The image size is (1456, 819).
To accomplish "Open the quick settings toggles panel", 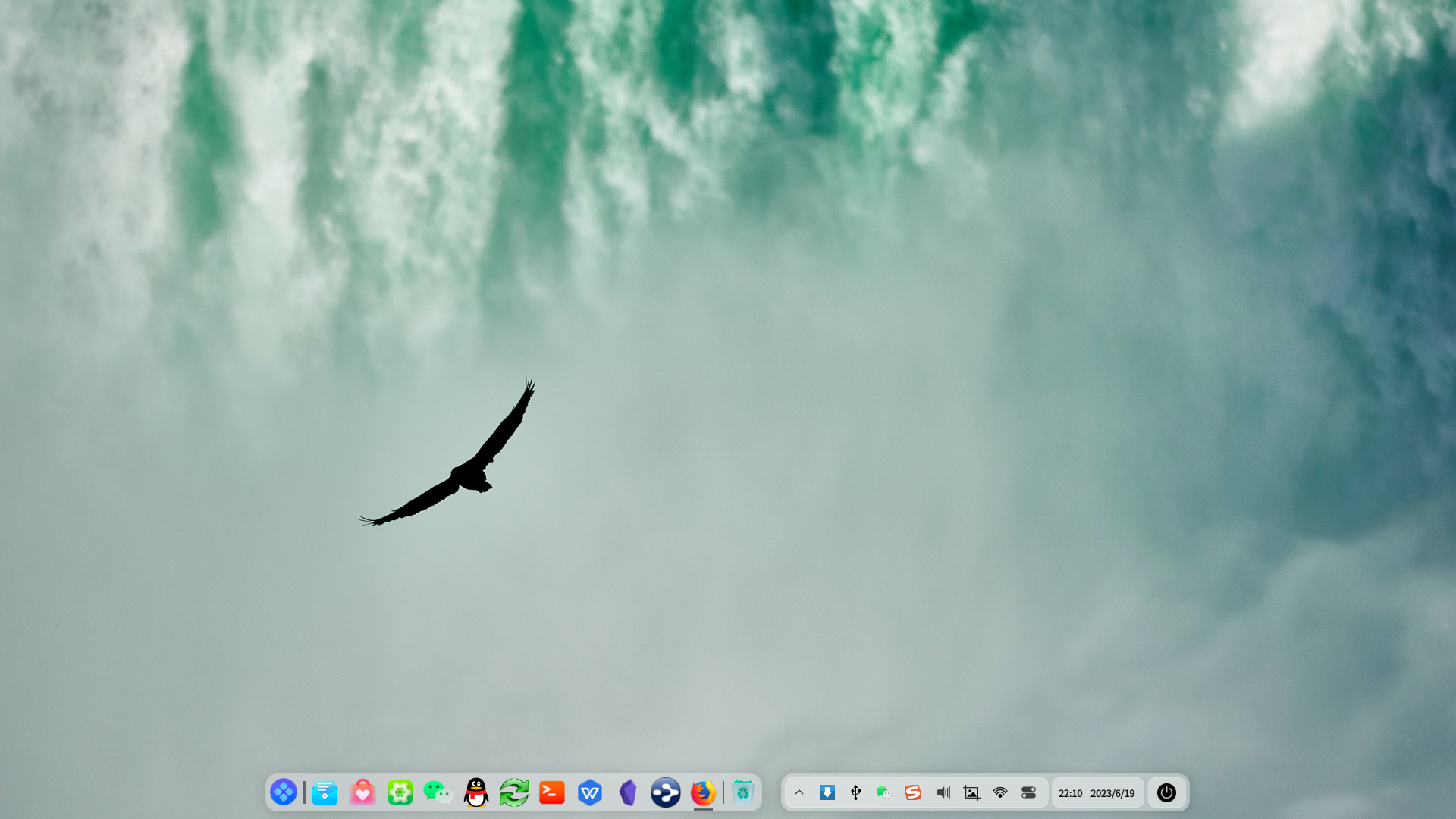I will 1028,792.
